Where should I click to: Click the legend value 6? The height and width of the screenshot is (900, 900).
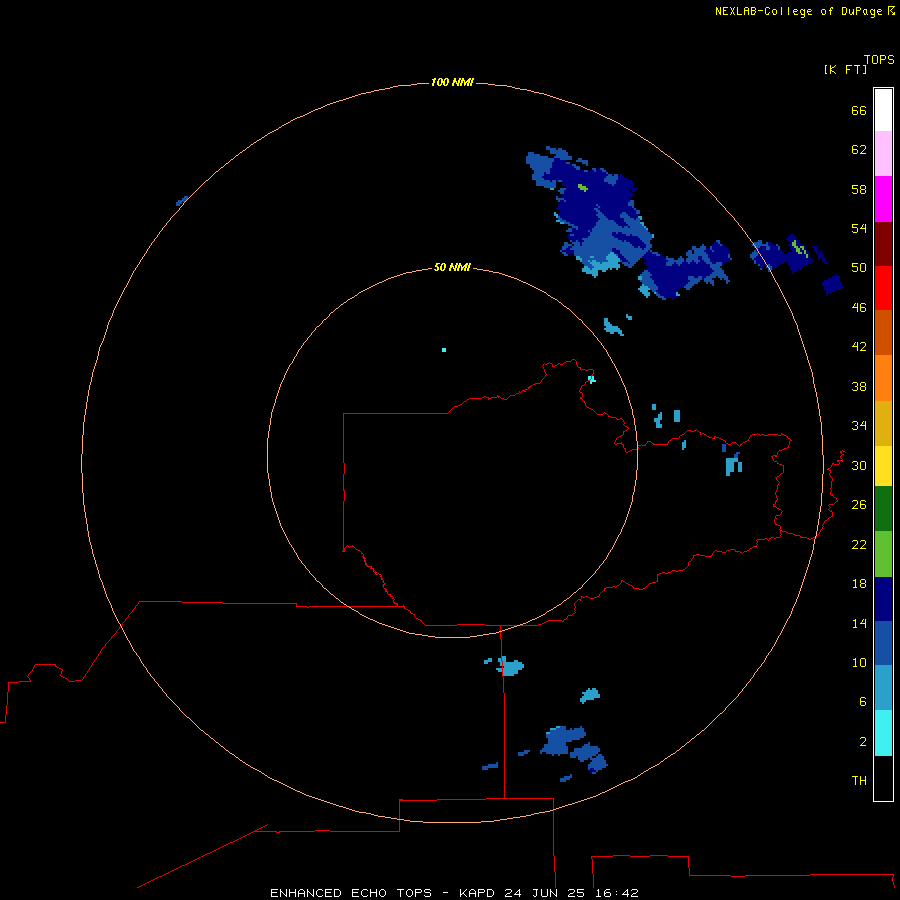coord(863,701)
